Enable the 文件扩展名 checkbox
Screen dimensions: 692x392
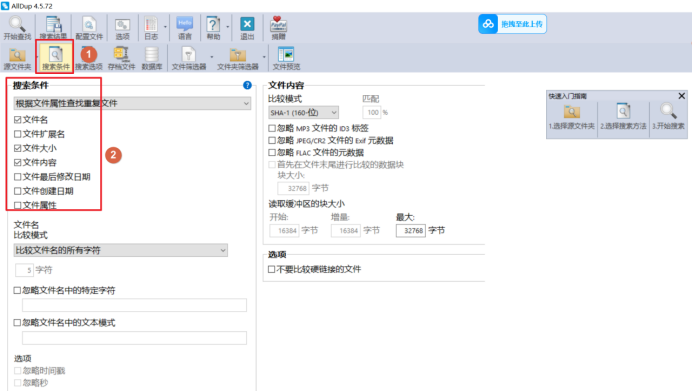[x=18, y=134]
